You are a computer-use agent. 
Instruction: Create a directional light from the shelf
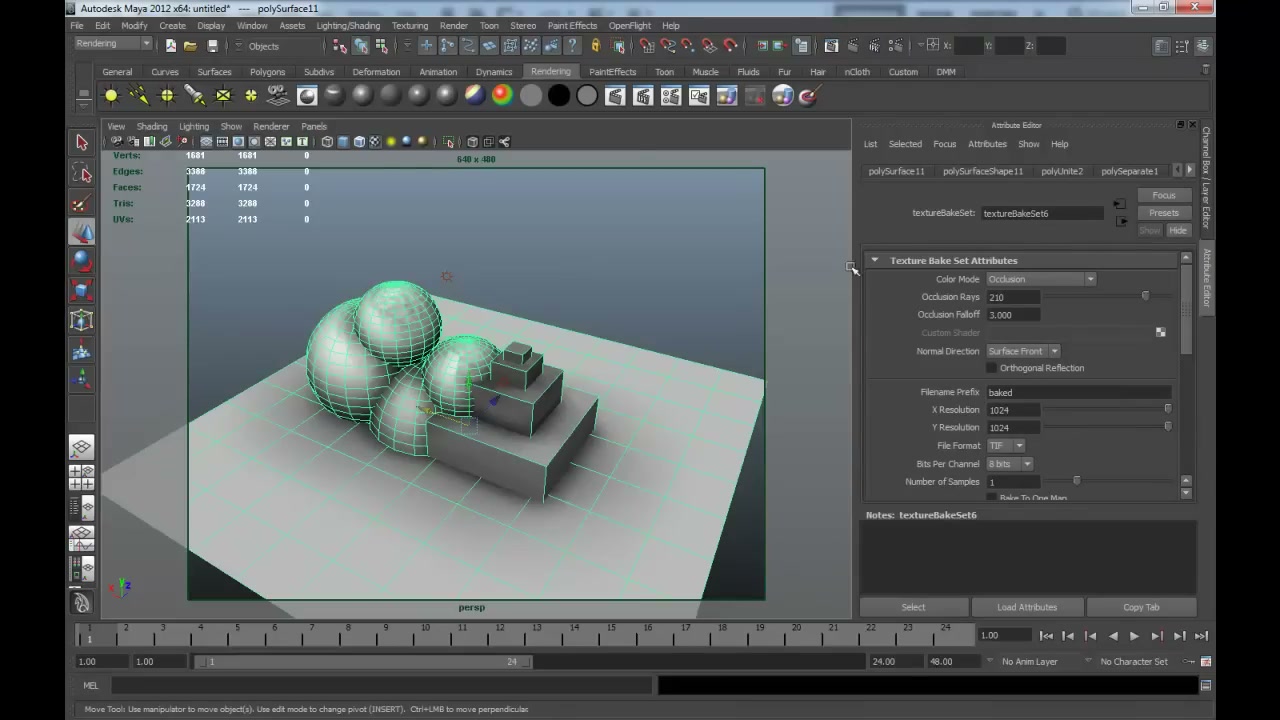[x=139, y=96]
